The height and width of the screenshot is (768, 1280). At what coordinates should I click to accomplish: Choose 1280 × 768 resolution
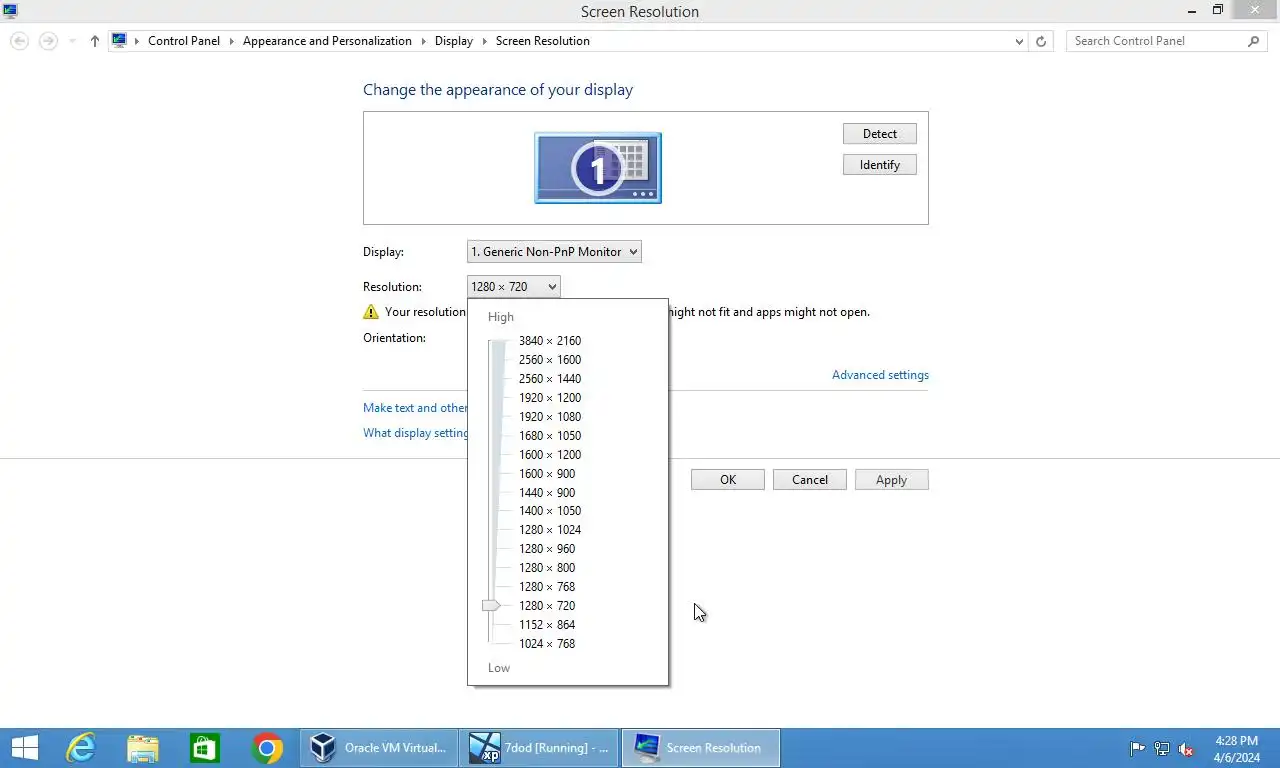point(546,587)
